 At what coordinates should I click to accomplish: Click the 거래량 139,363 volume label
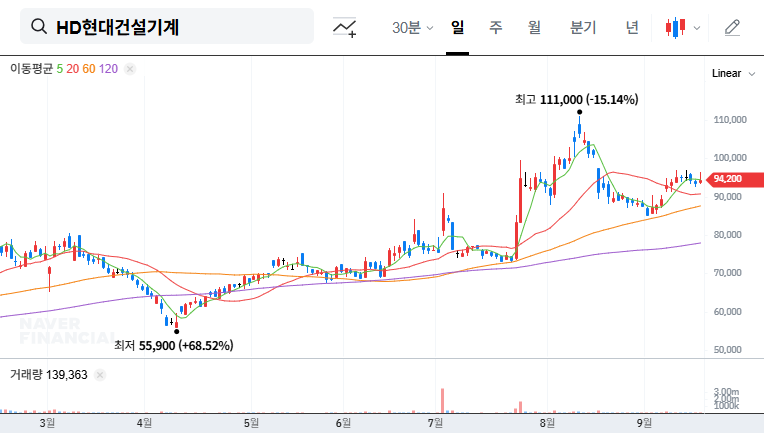49,375
